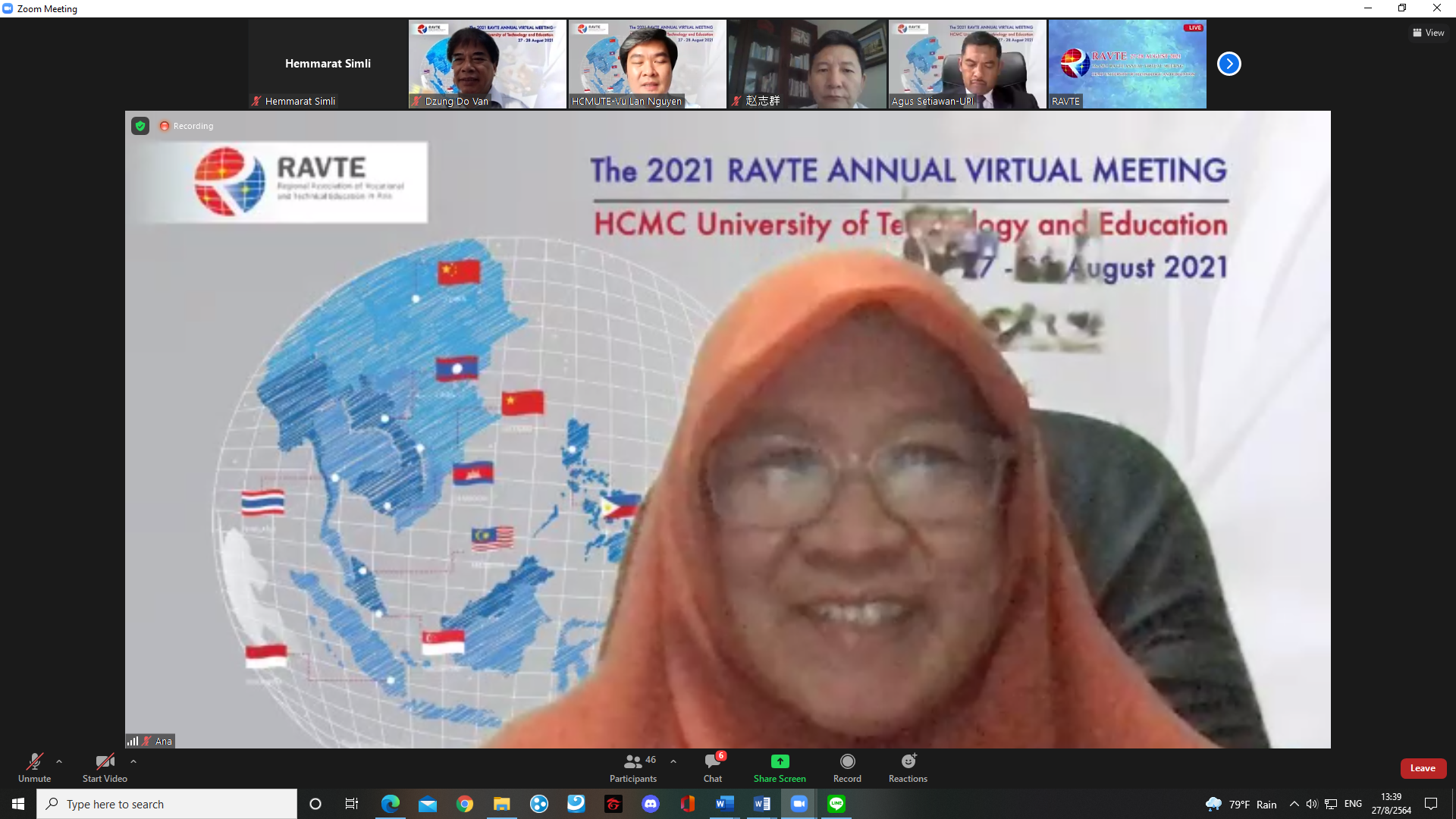Click the taskbar search box
The image size is (1456, 819).
point(167,804)
